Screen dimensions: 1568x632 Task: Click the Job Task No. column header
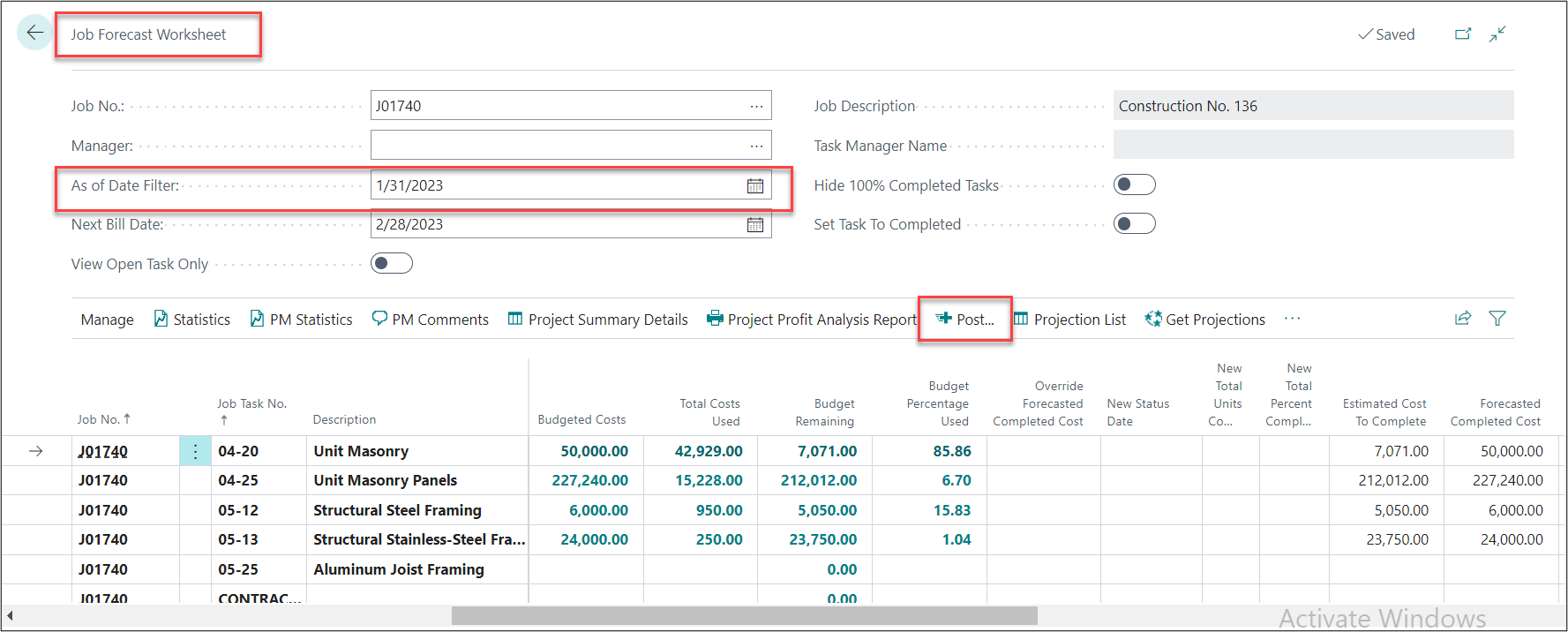click(x=251, y=404)
